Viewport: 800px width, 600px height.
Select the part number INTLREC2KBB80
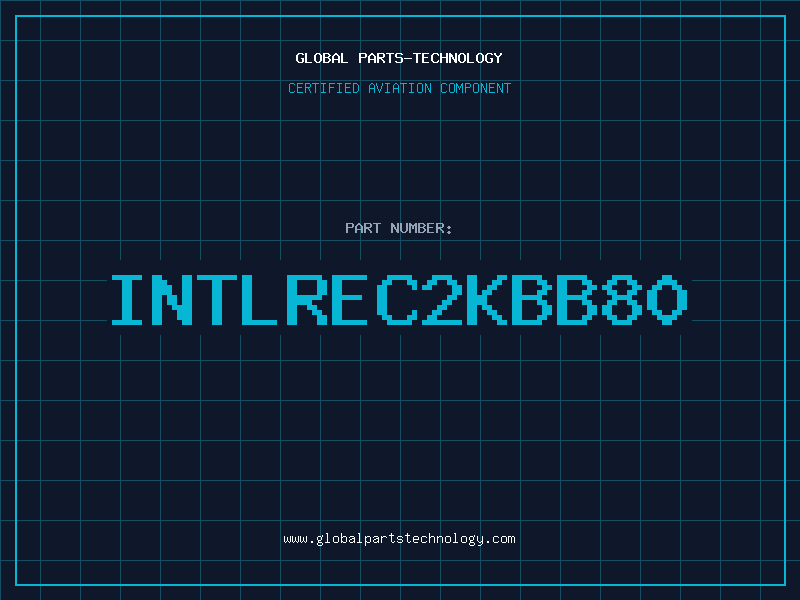tap(399, 300)
